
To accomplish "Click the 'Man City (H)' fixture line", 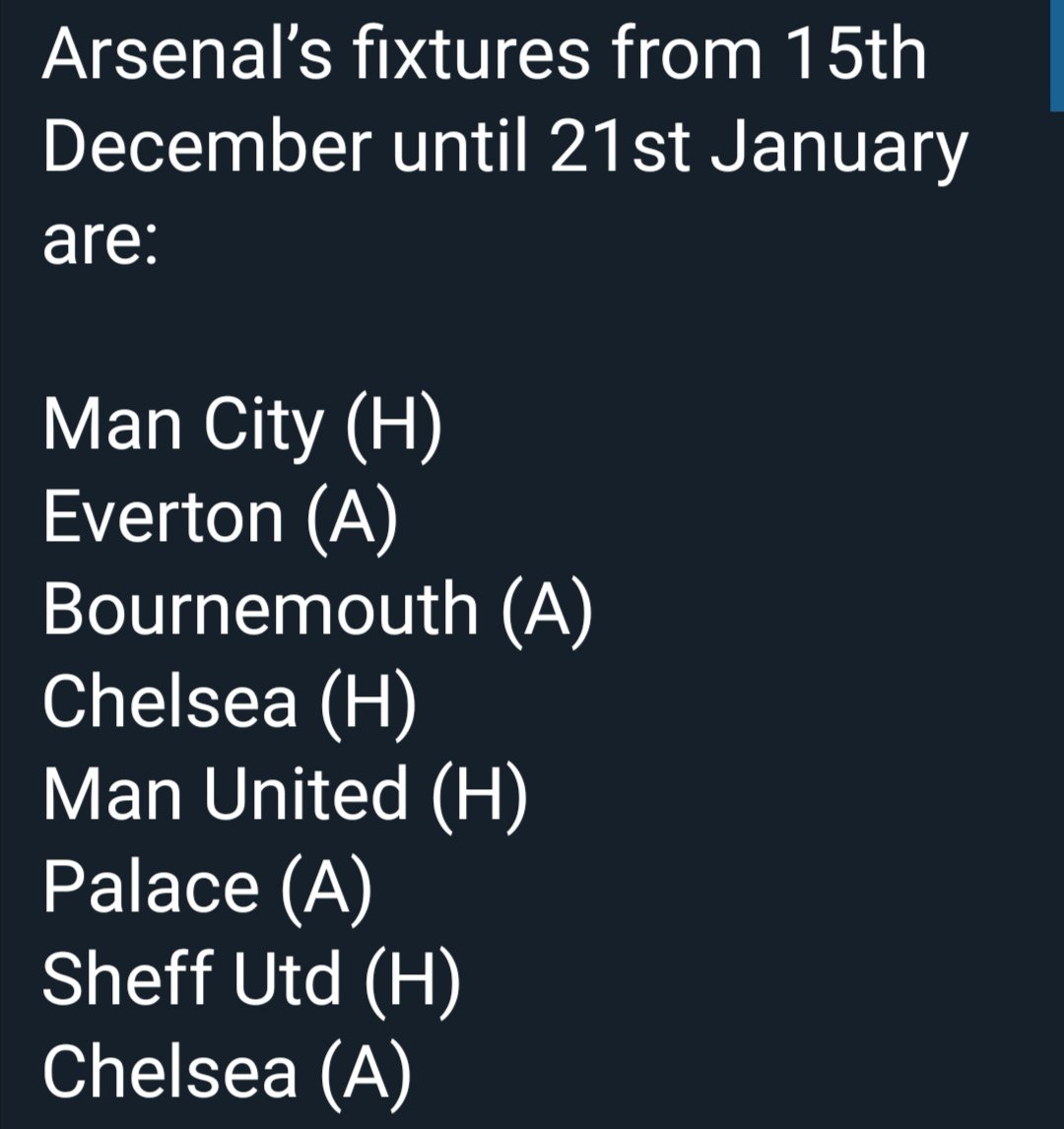I will 242,425.
